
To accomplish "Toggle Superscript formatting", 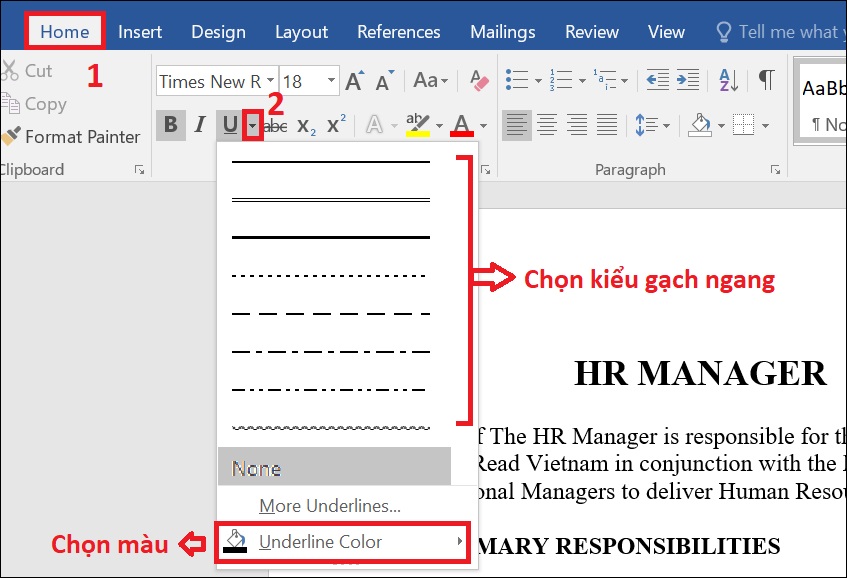I will [x=336, y=126].
